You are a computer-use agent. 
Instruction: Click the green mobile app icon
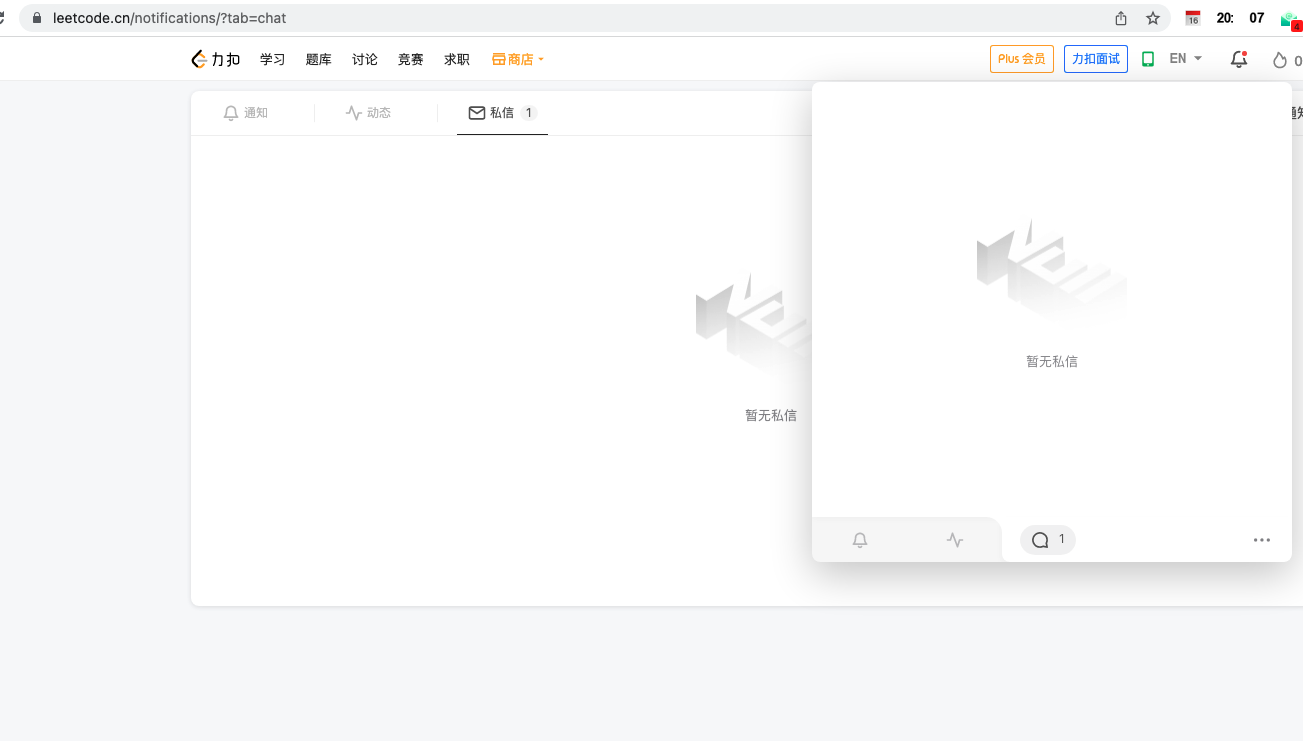[x=1148, y=59]
